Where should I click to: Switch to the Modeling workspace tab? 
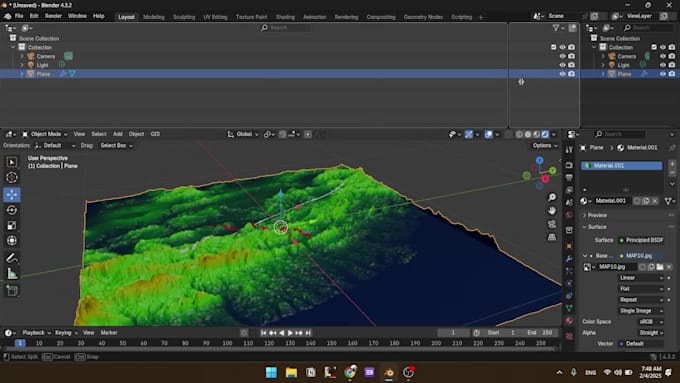154,17
